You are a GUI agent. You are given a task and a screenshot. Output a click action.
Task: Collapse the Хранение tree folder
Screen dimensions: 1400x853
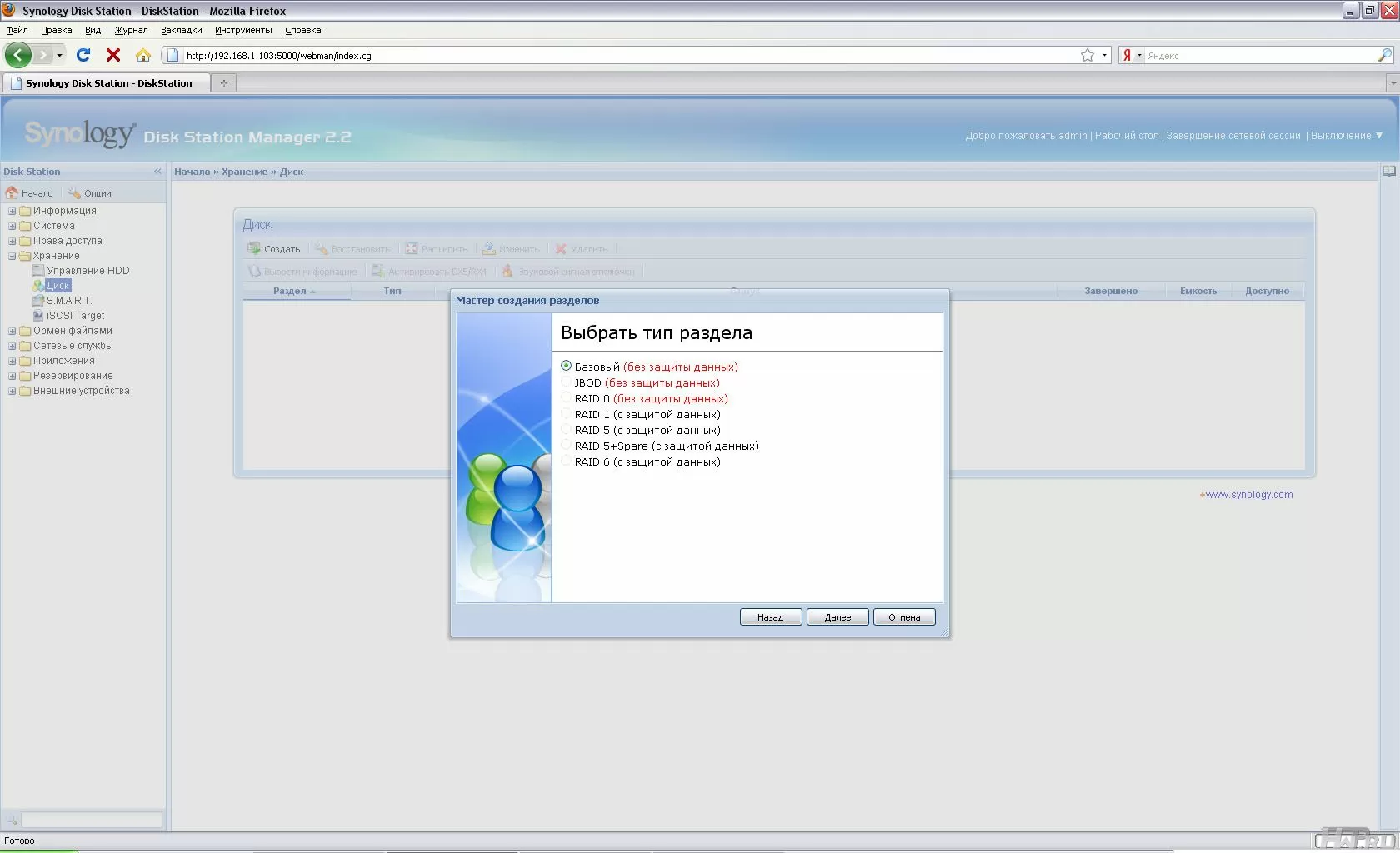(x=12, y=256)
